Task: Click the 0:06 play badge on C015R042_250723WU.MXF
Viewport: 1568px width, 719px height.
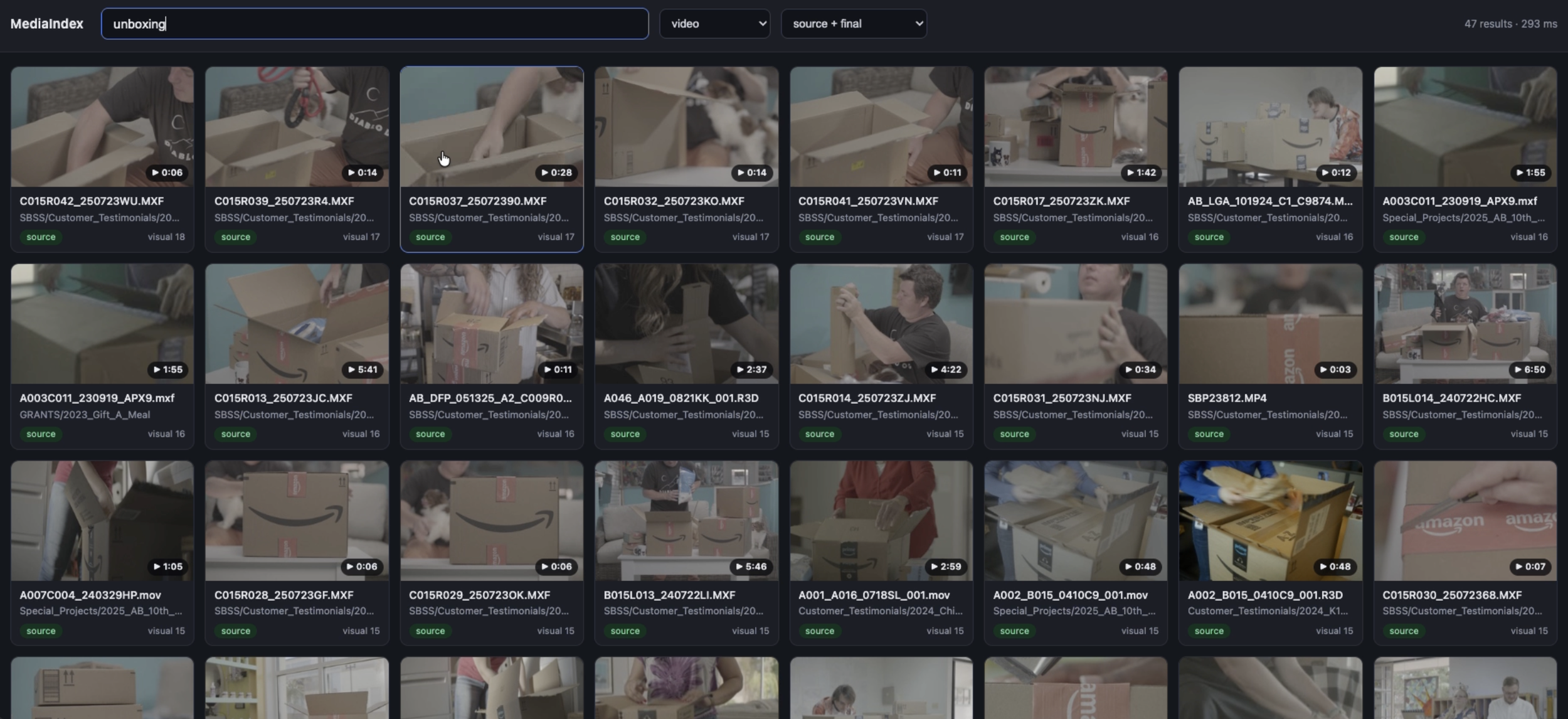Action: coord(167,173)
